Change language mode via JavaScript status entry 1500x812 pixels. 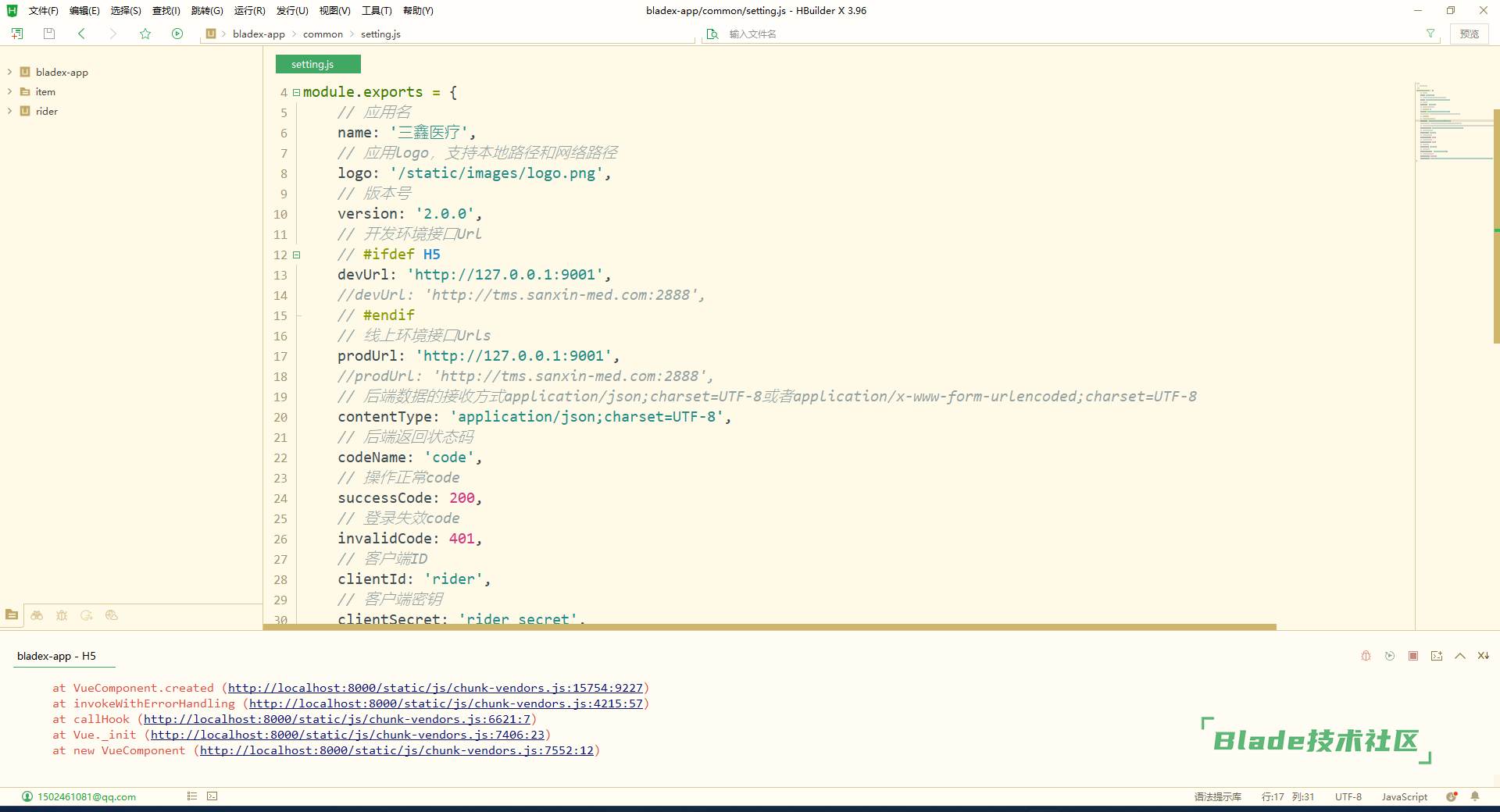coord(1404,796)
